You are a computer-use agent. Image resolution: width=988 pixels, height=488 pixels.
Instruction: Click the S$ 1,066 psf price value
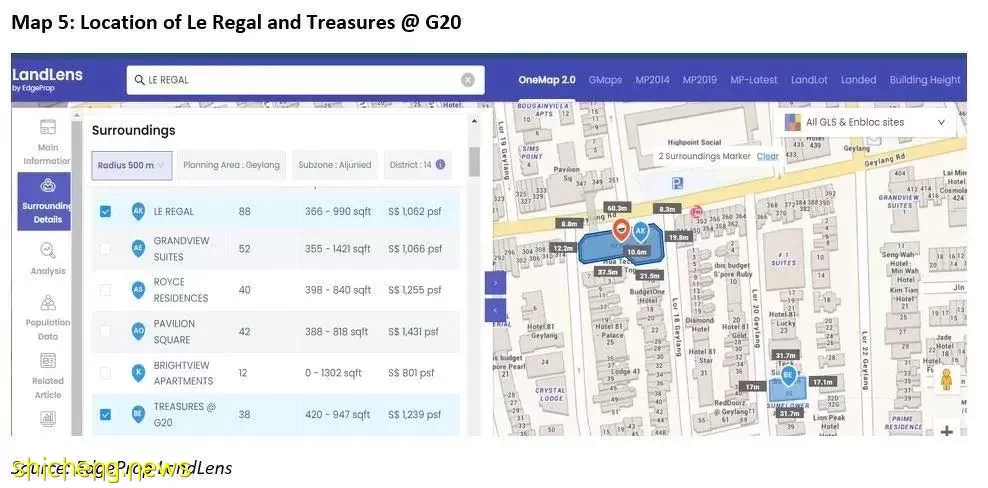(x=415, y=249)
